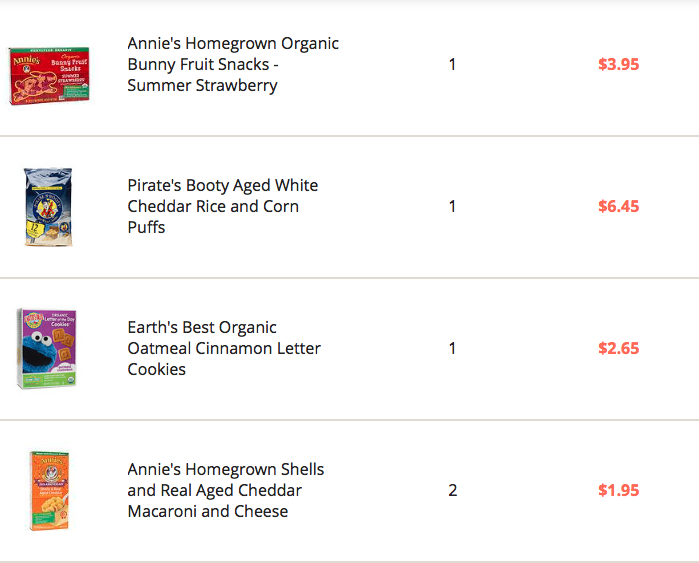Open Pirate's Booty bag product image
Image resolution: width=699 pixels, height=563 pixels.
pos(48,206)
